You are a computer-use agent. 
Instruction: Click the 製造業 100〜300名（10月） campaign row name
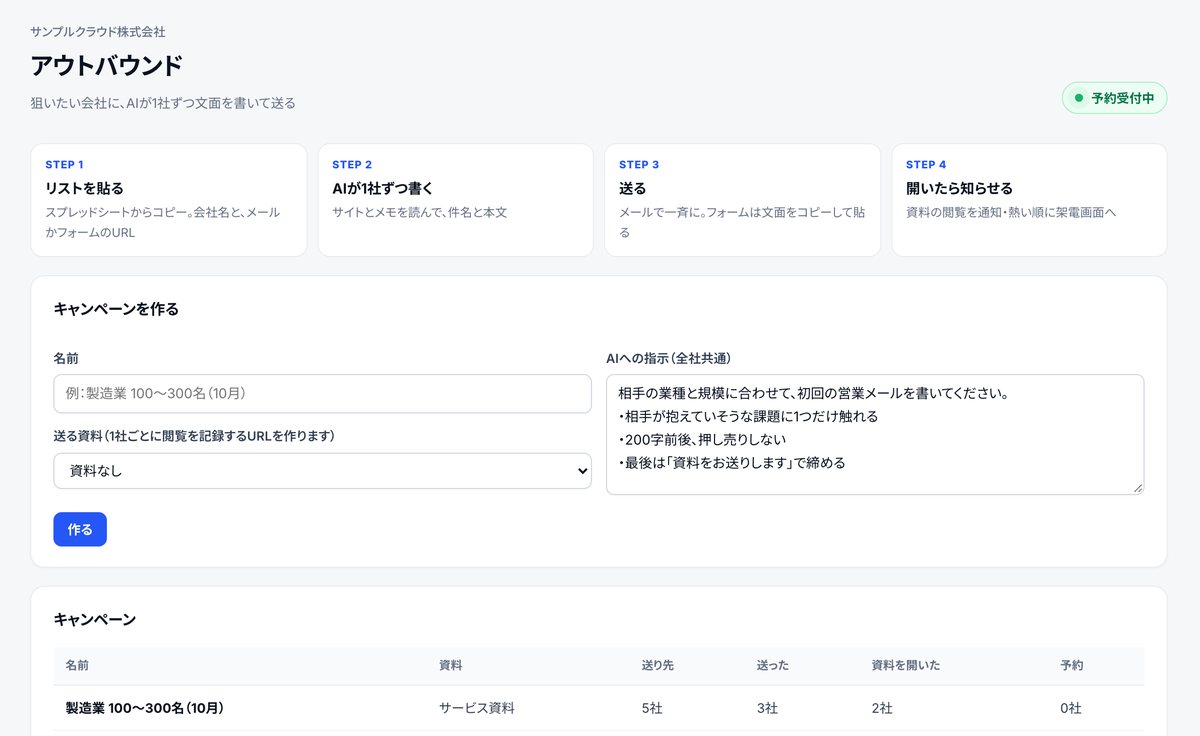point(144,708)
